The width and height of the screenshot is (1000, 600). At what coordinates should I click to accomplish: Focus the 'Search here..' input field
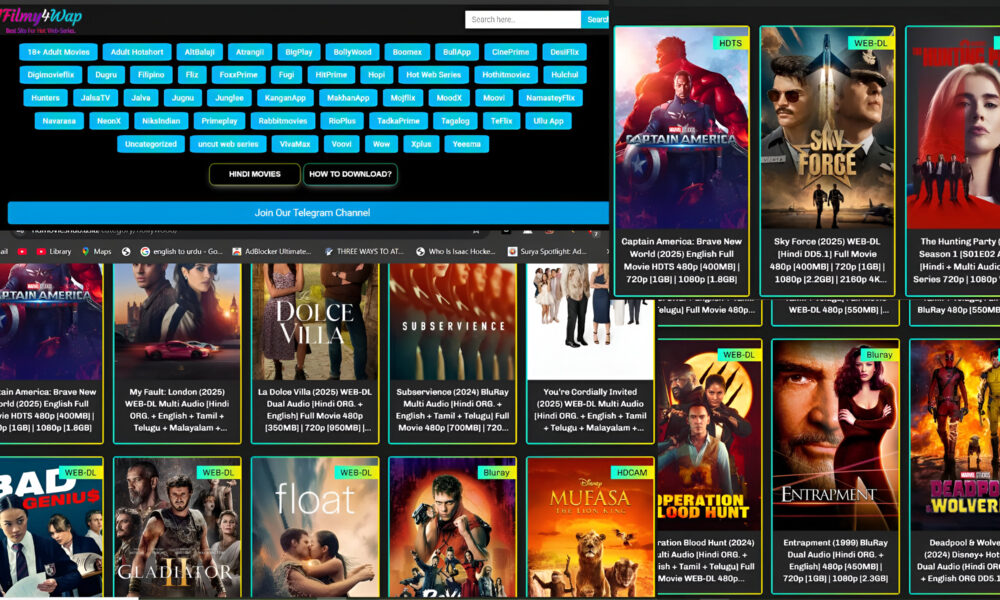(523, 20)
